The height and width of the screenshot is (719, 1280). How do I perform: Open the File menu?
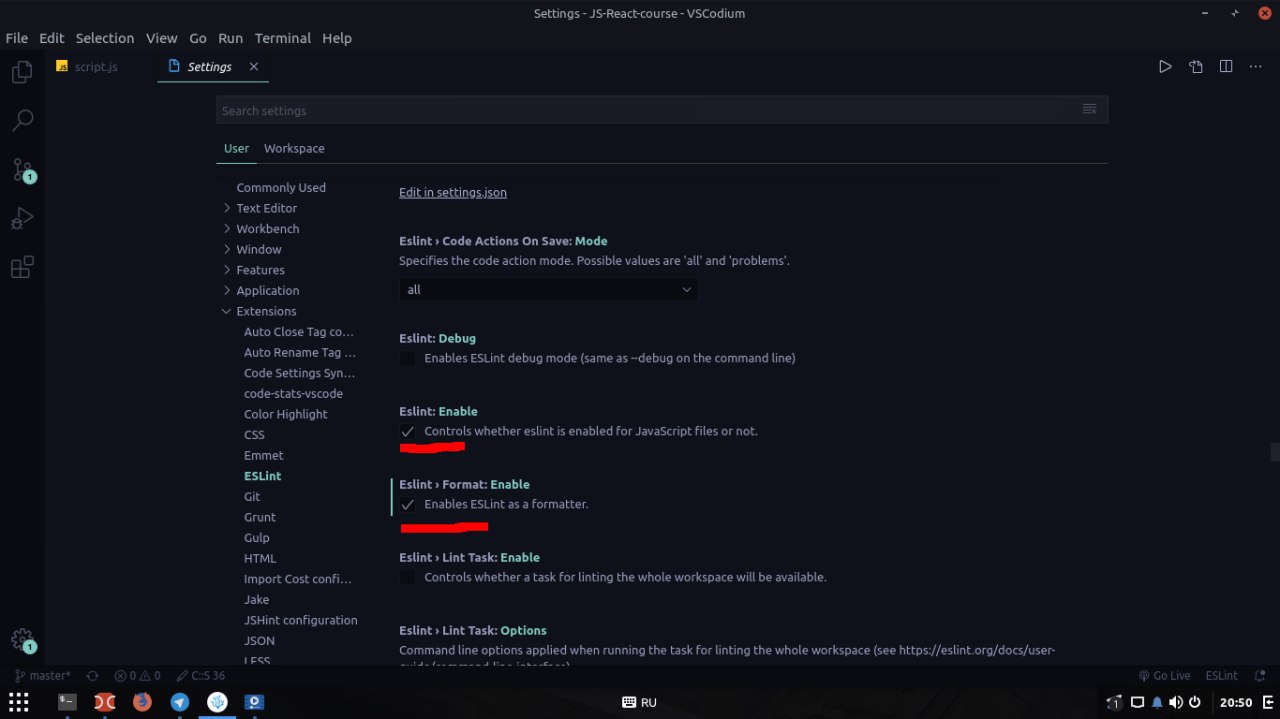tap(17, 38)
